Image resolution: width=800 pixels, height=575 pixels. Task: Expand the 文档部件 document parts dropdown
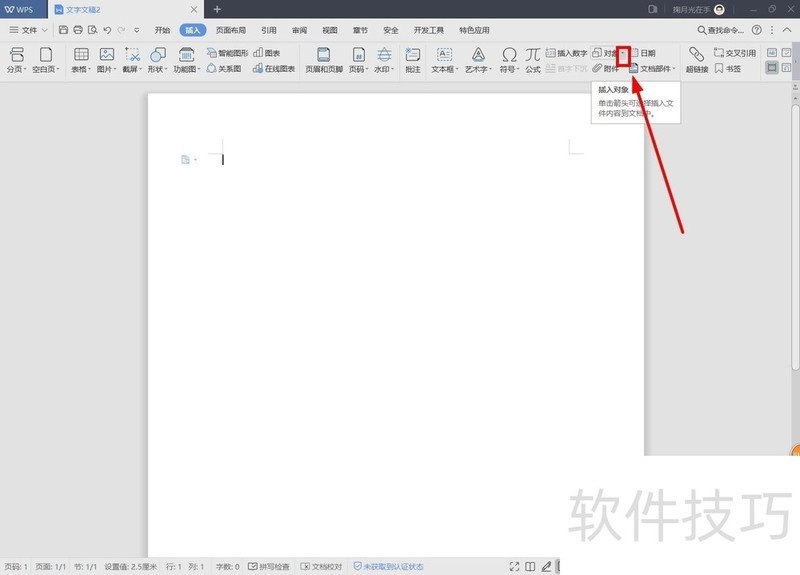pos(674,68)
